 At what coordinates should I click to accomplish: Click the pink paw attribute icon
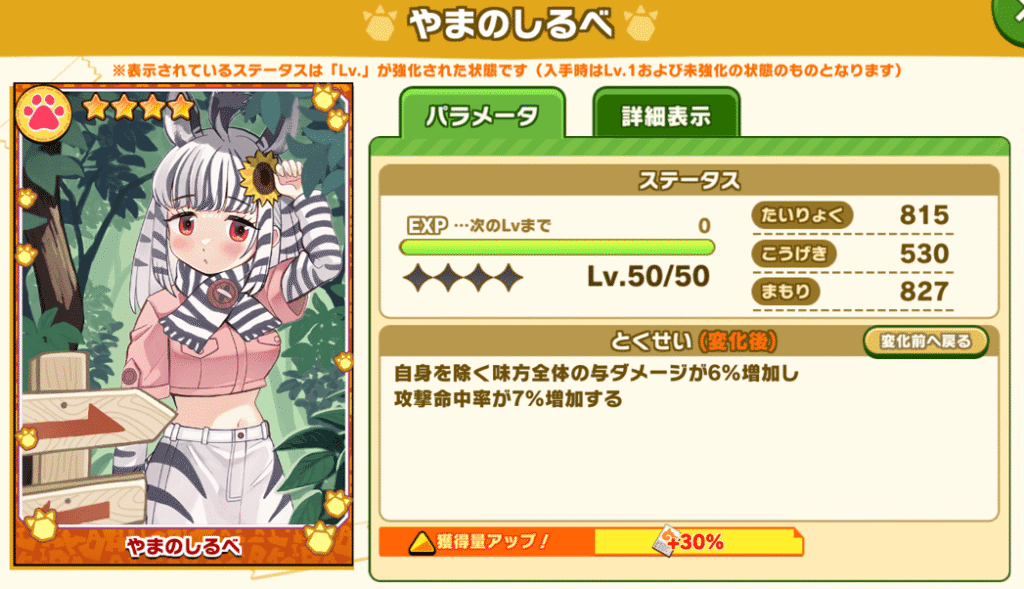coord(43,114)
